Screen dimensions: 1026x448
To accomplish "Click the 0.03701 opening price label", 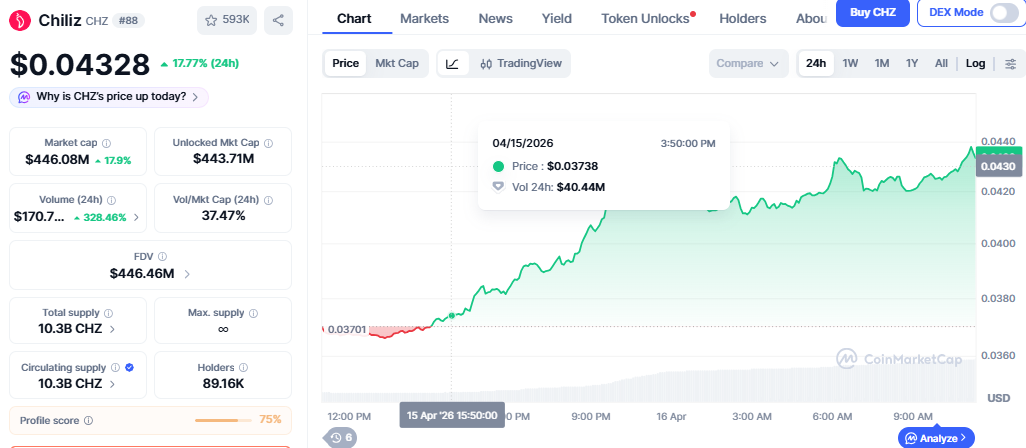I will 347,330.
